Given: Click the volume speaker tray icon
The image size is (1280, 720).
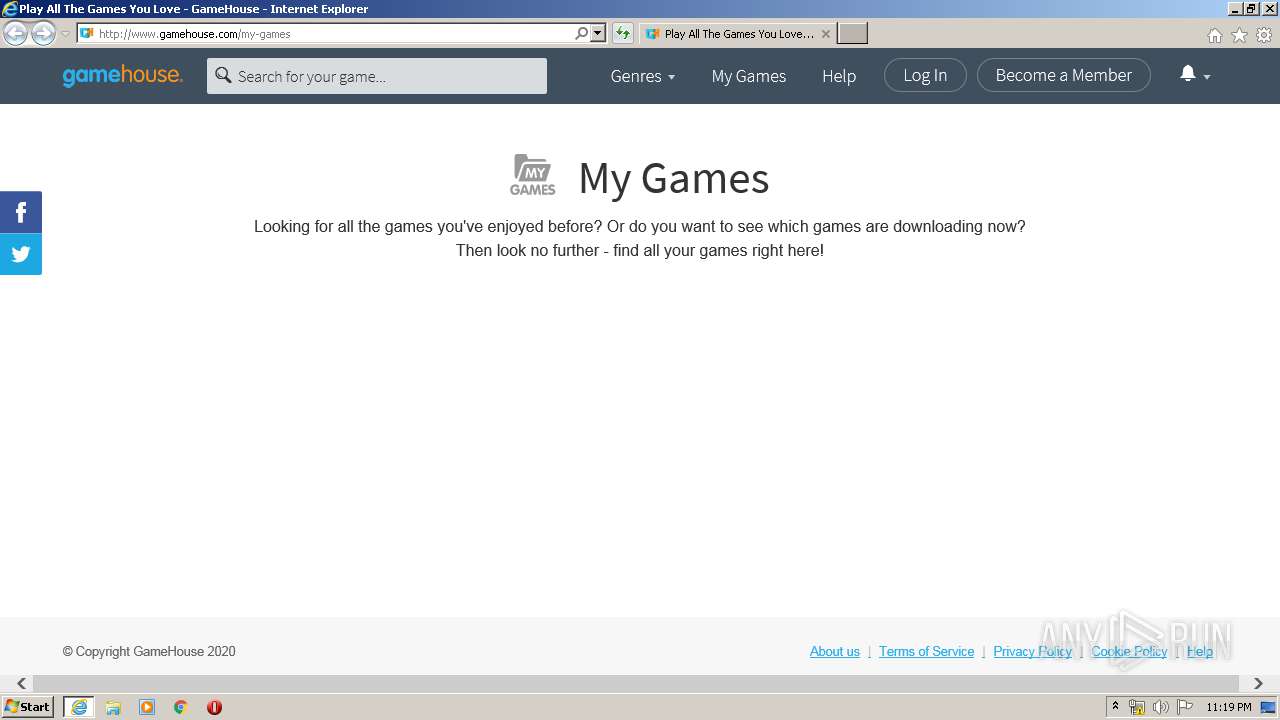Looking at the screenshot, I should tap(1161, 707).
